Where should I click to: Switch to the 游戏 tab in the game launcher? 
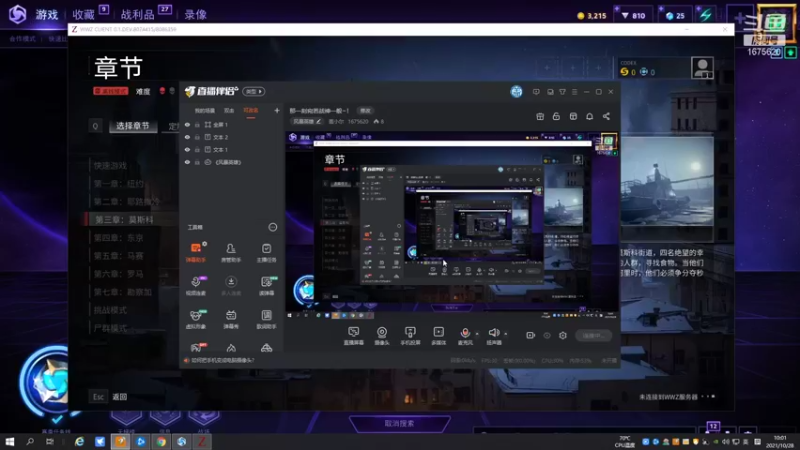coord(46,14)
